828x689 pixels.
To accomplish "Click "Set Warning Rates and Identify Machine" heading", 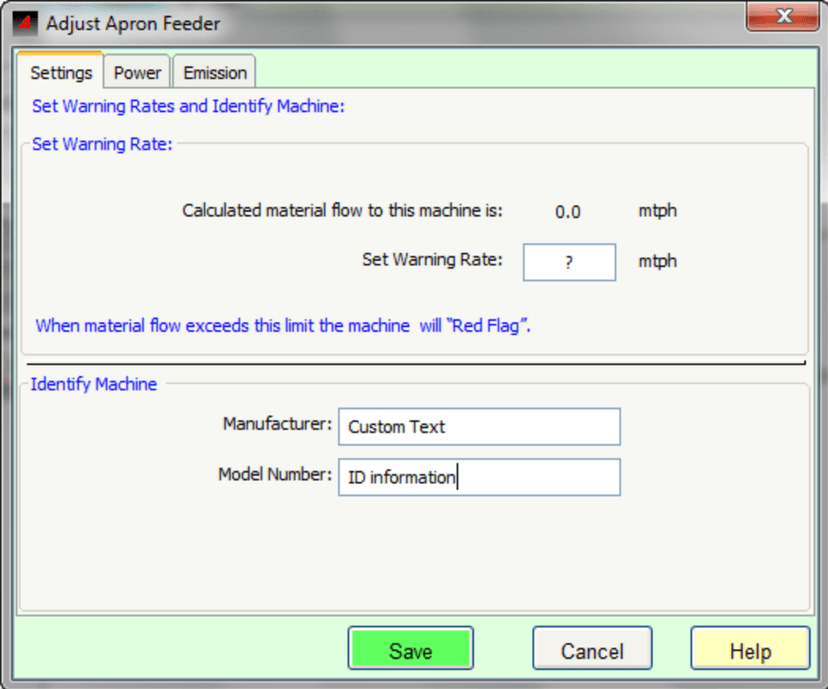I will pos(188,106).
